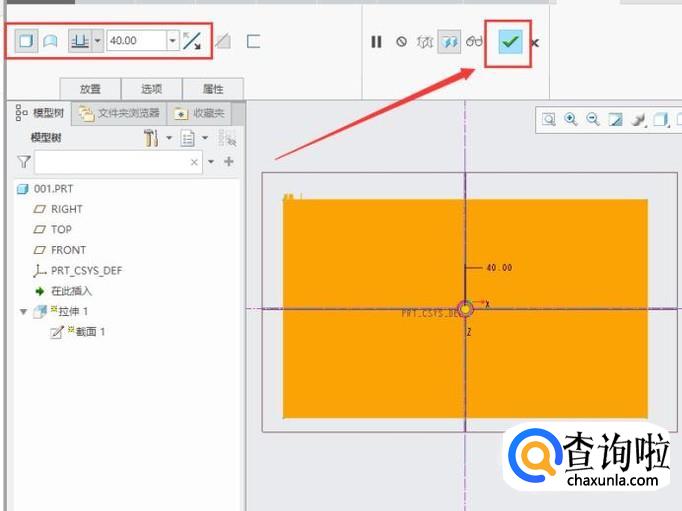Collapse the 拉伸 1 feature node

coord(23,311)
